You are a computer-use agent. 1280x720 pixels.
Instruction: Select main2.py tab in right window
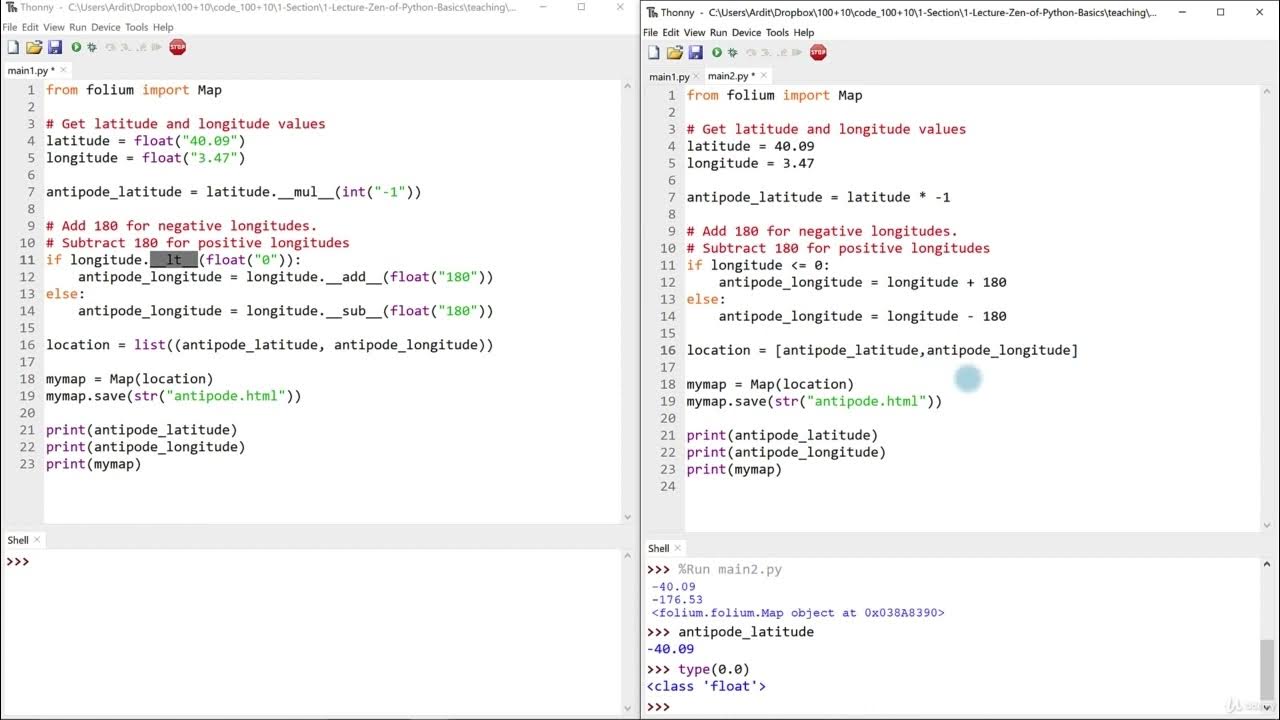(731, 75)
